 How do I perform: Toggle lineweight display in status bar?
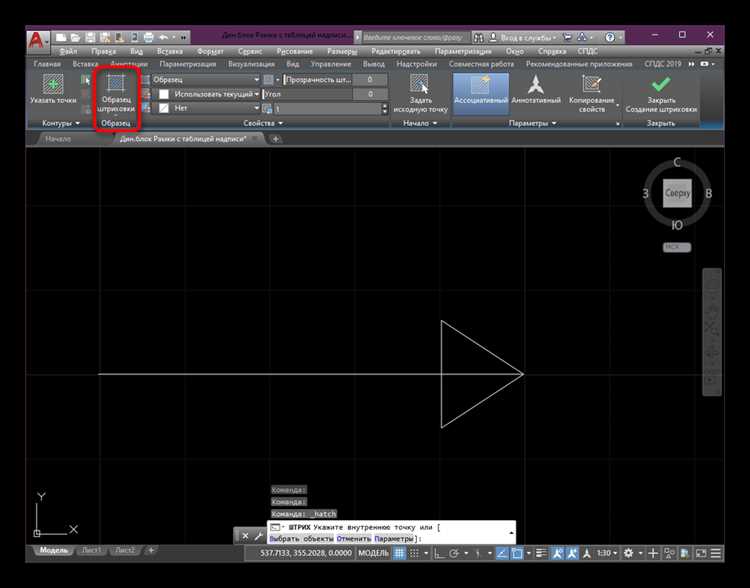(541, 553)
